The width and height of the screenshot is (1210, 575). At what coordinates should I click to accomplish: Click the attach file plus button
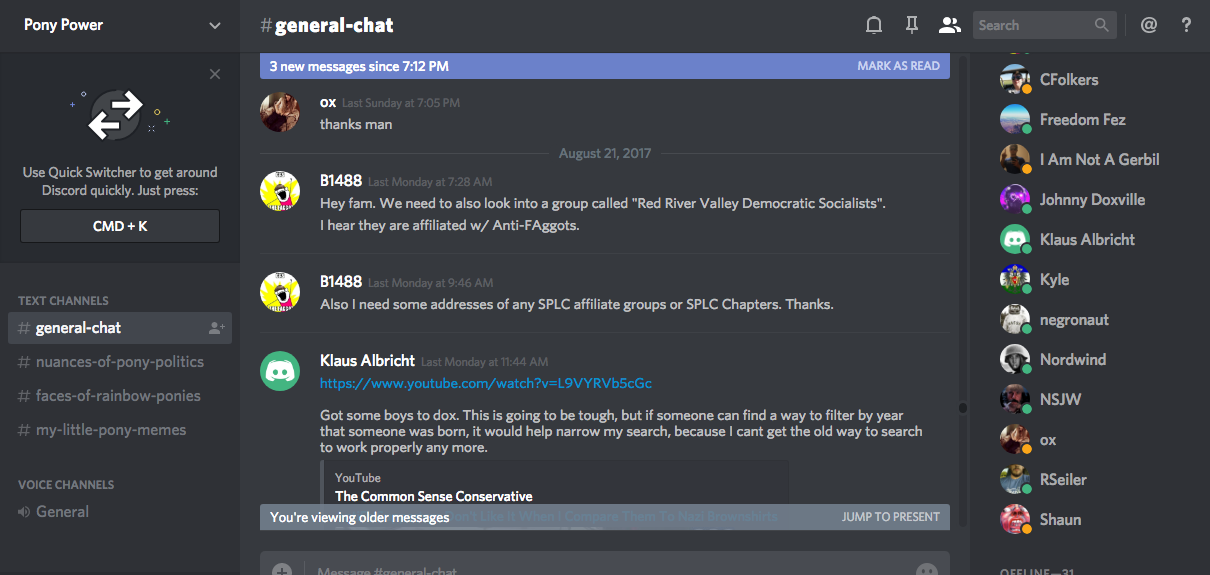pyautogui.click(x=282, y=570)
